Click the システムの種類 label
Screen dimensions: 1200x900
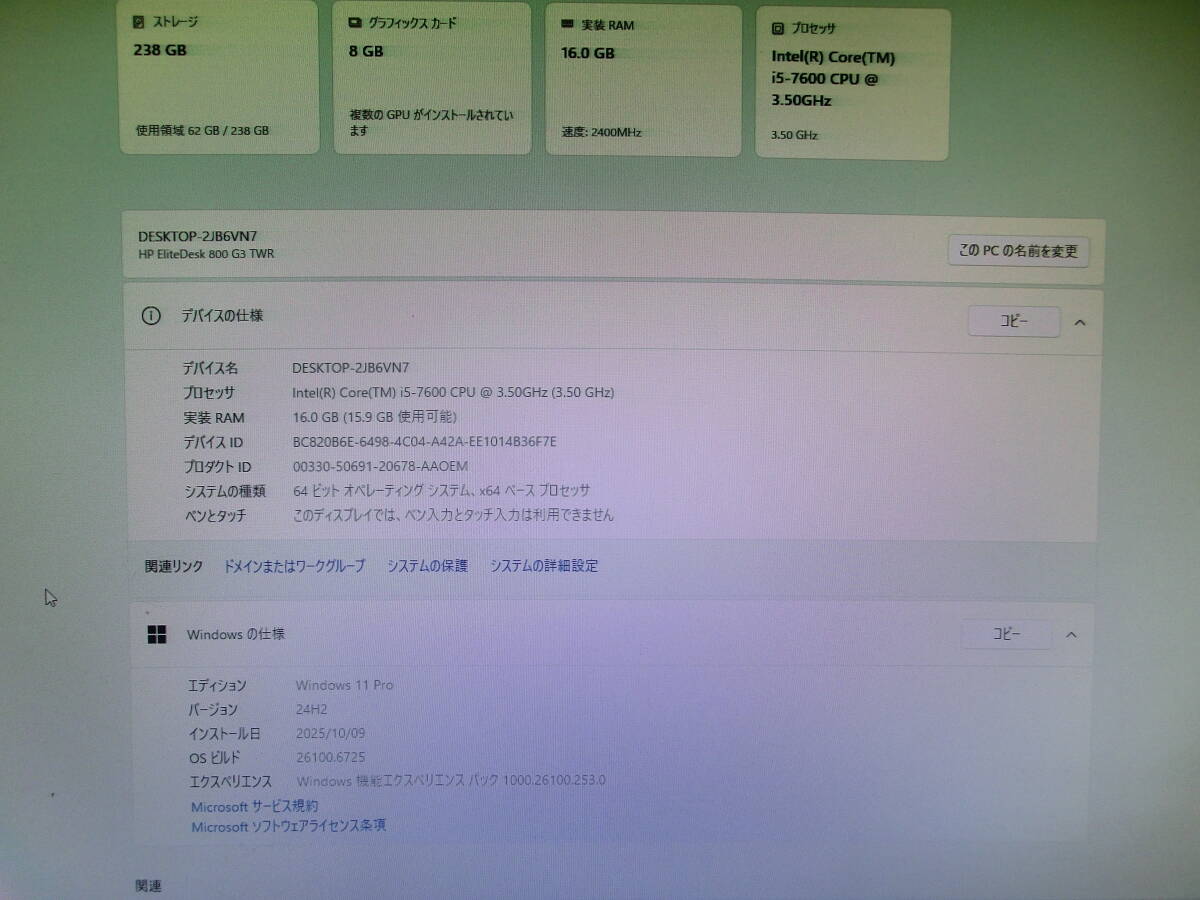pyautogui.click(x=225, y=491)
